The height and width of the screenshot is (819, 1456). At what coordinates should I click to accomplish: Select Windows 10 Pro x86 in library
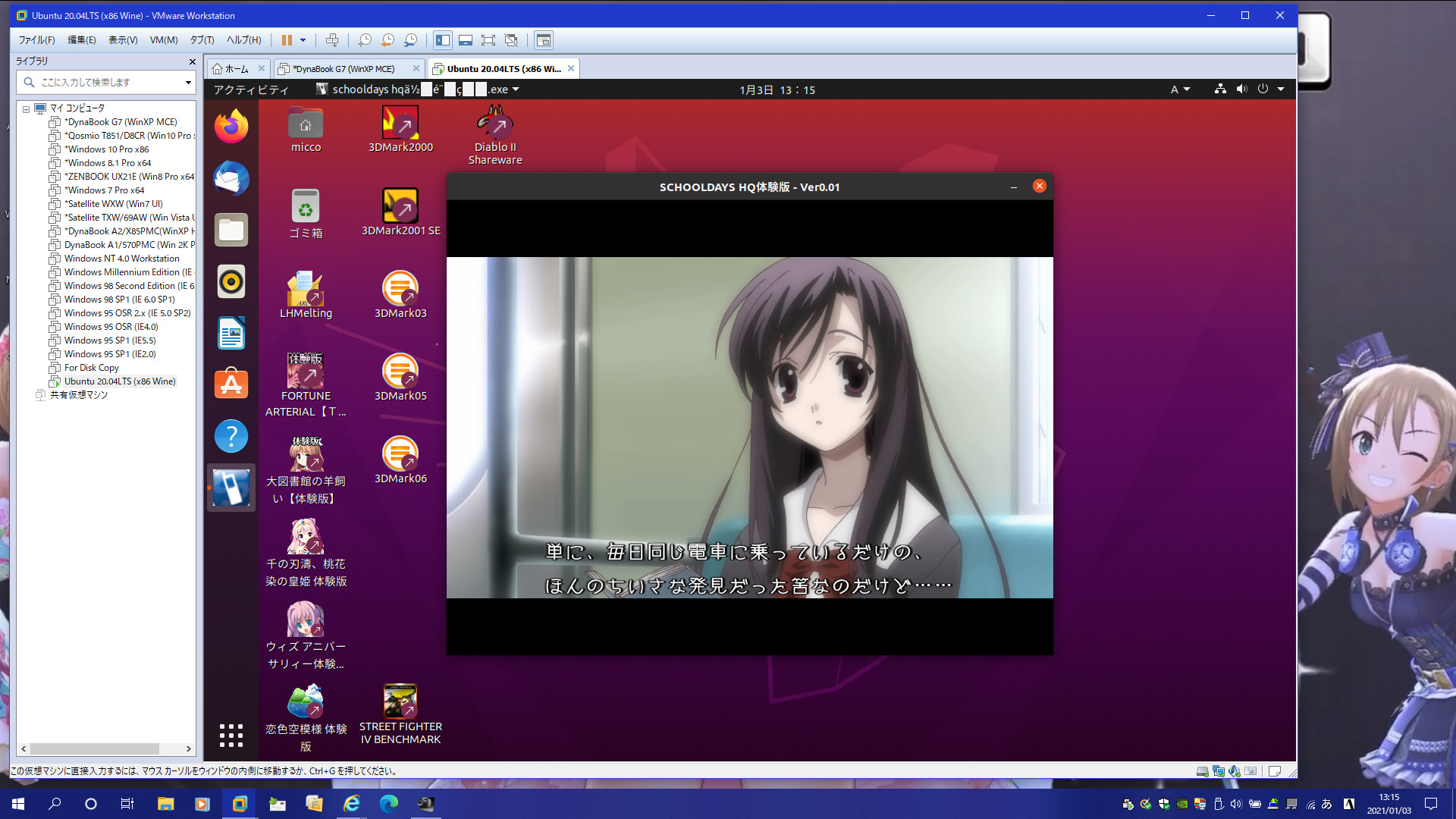106,149
